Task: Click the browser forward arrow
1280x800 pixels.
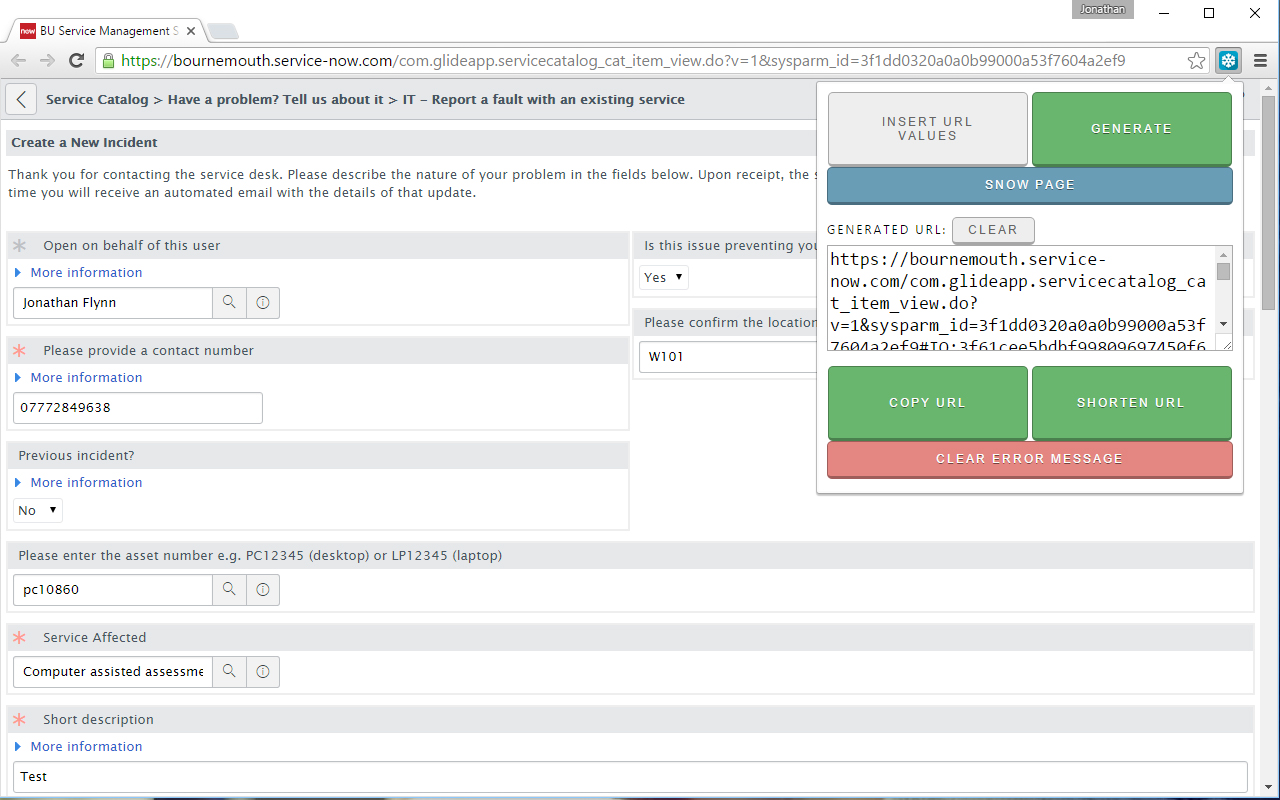Action: tap(47, 61)
